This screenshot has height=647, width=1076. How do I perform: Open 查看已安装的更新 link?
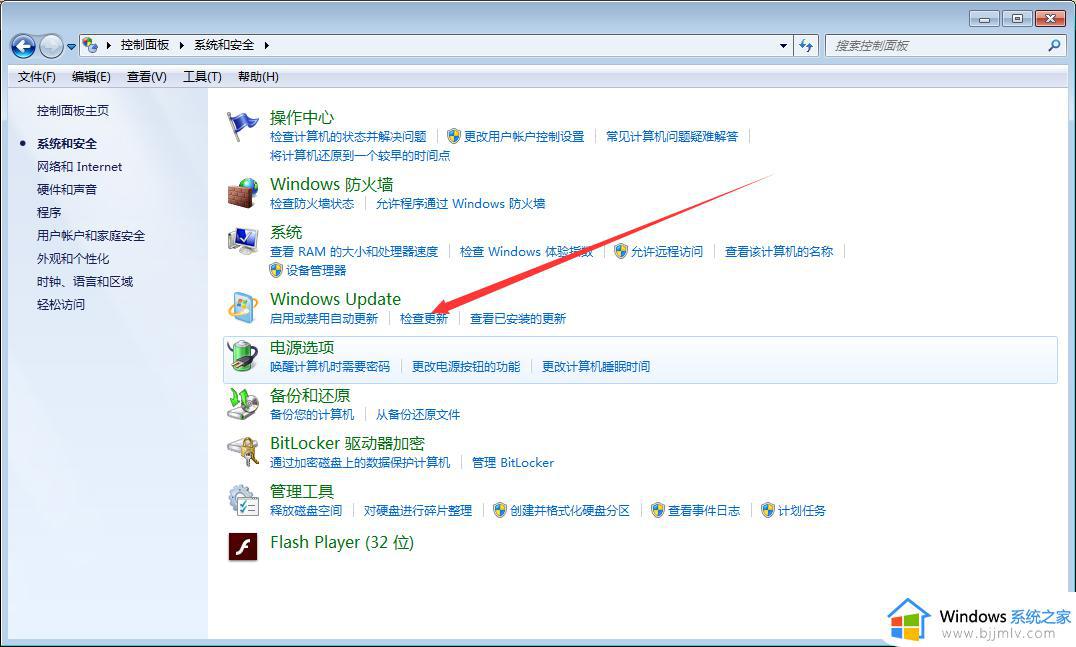[x=518, y=318]
